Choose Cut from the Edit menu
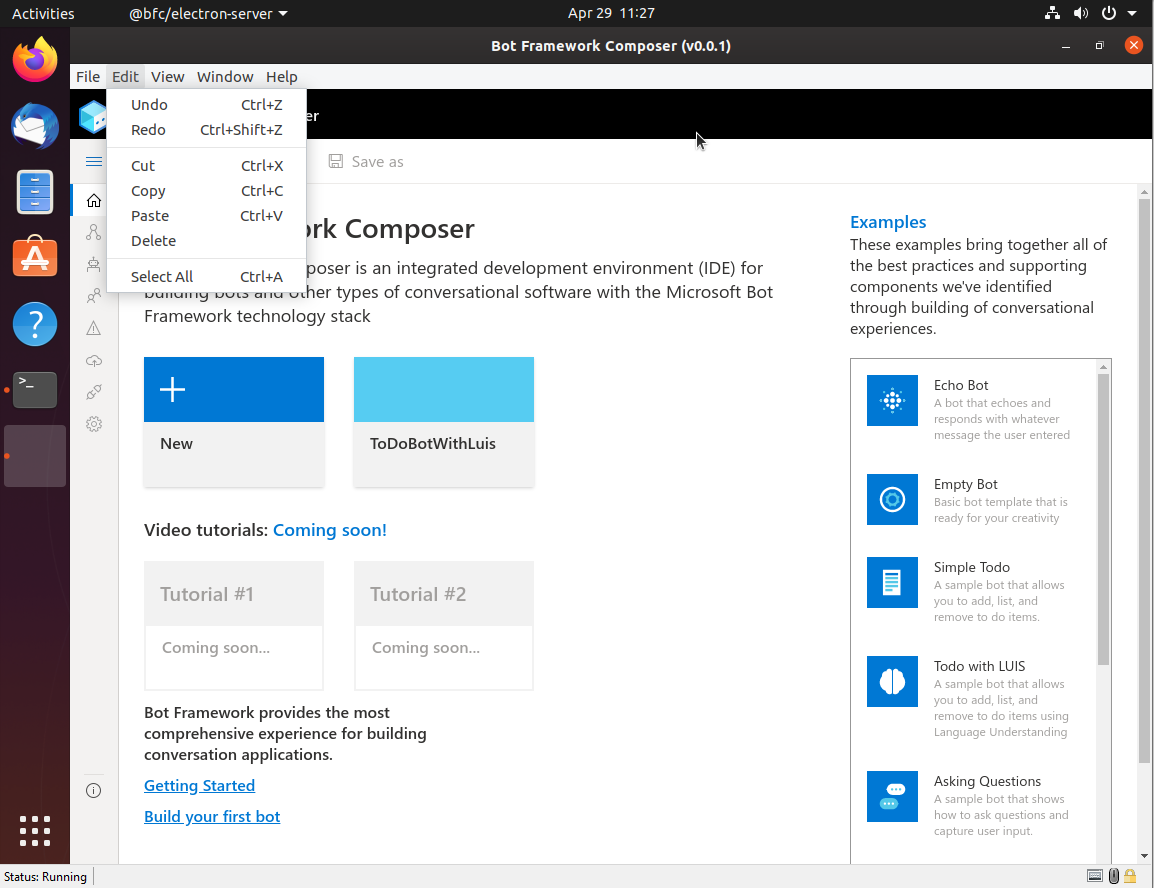 click(x=206, y=166)
